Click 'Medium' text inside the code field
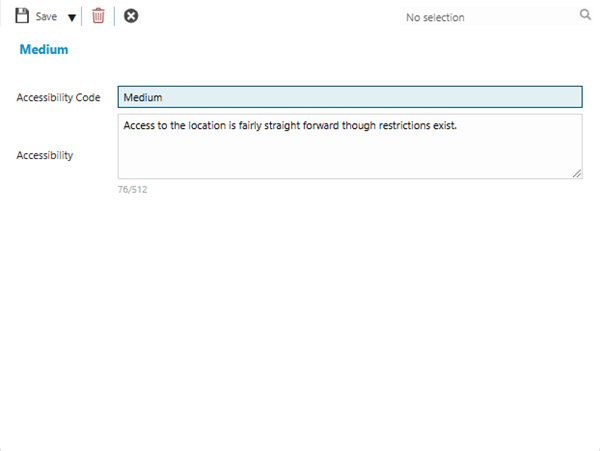The image size is (600, 451). click(142, 97)
